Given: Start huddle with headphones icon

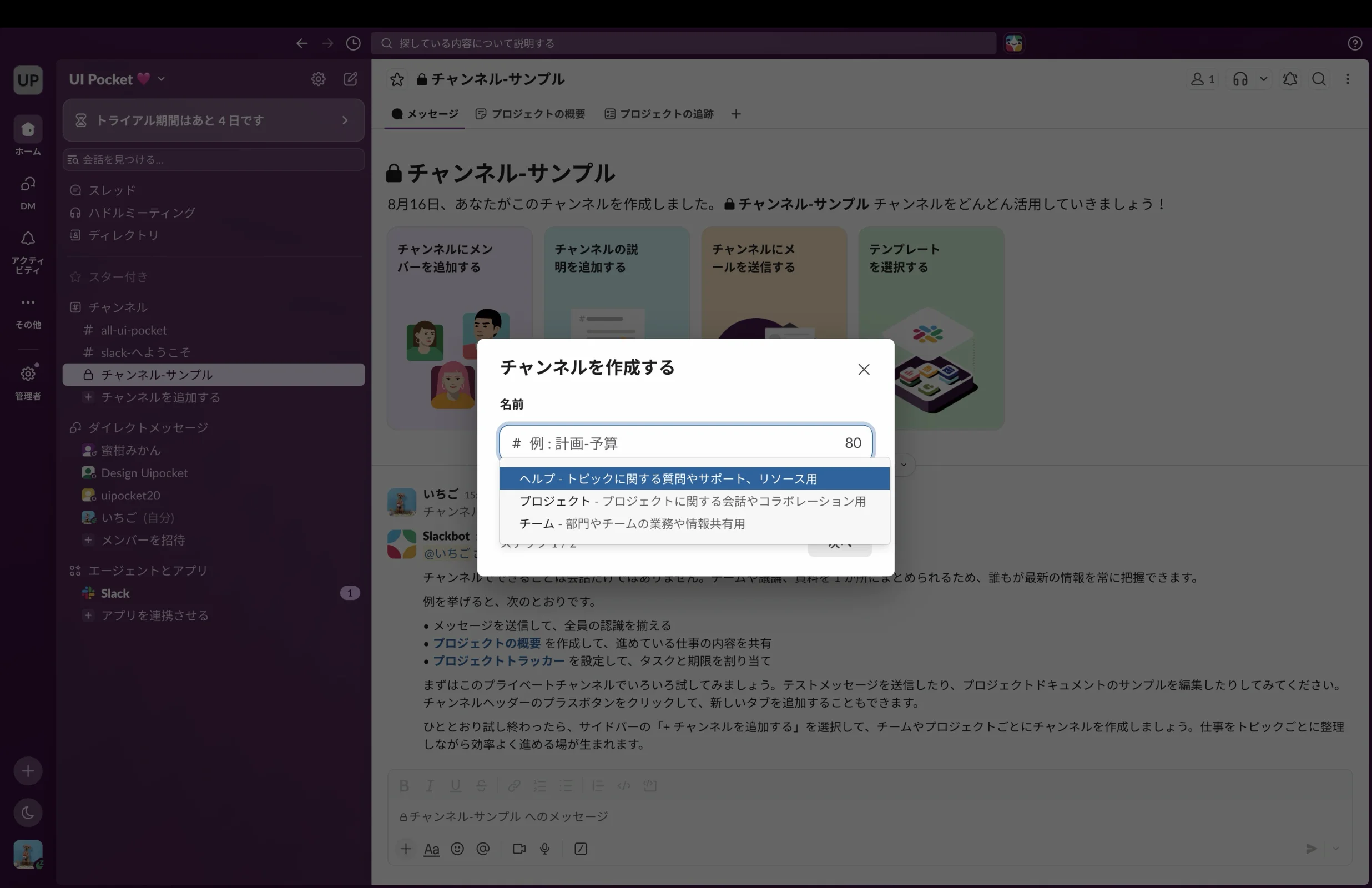Looking at the screenshot, I should click(1240, 79).
